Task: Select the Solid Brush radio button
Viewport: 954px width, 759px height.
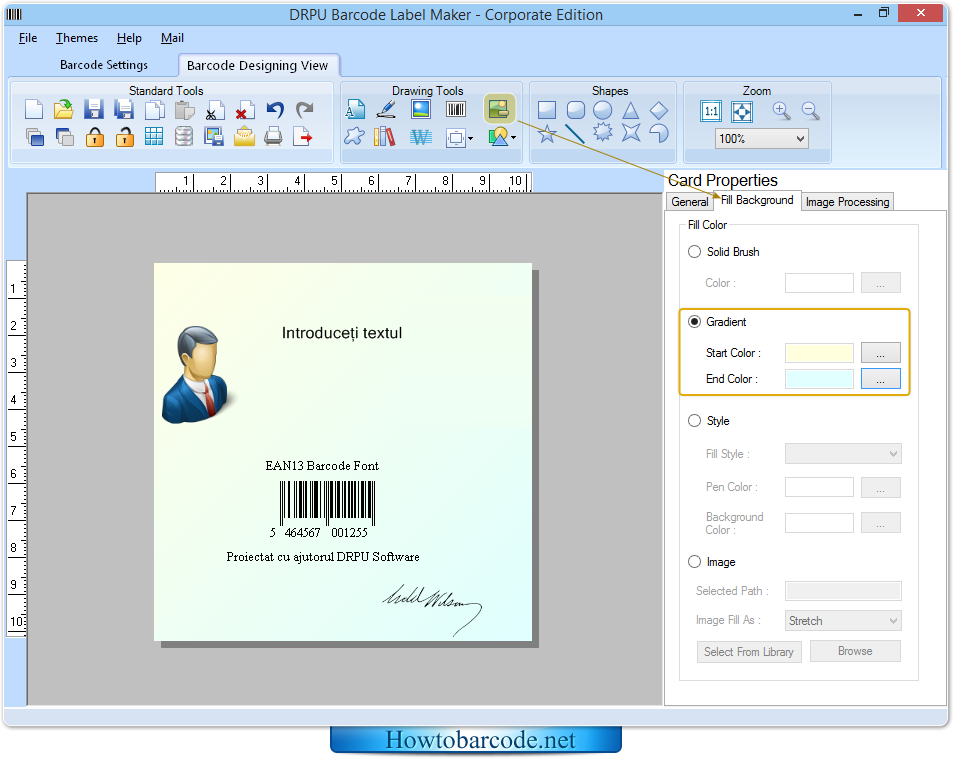Action: click(x=694, y=252)
